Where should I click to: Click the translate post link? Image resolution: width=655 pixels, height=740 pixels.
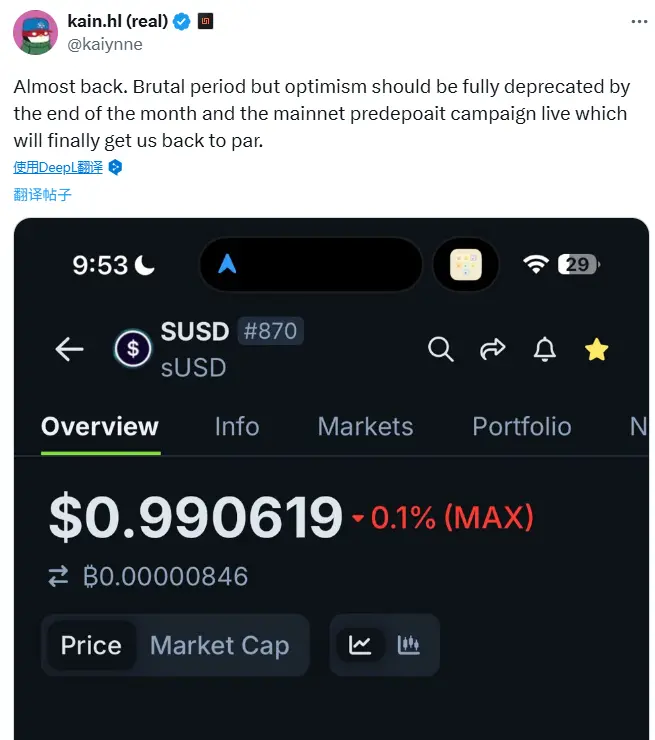point(42,194)
